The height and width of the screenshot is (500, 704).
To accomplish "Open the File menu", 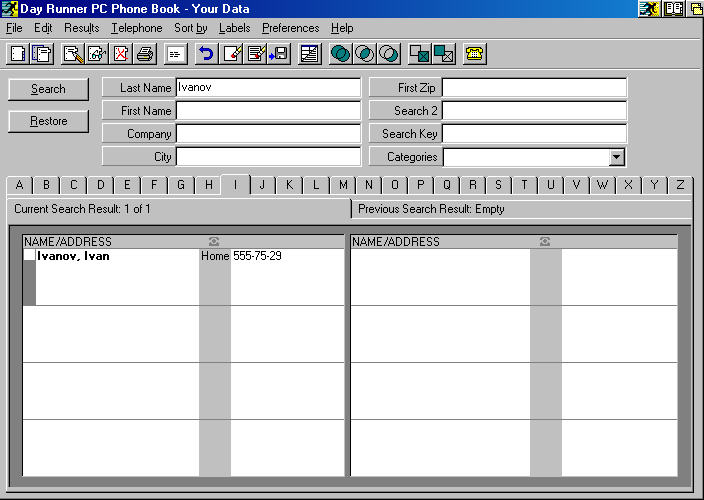I will click(14, 28).
